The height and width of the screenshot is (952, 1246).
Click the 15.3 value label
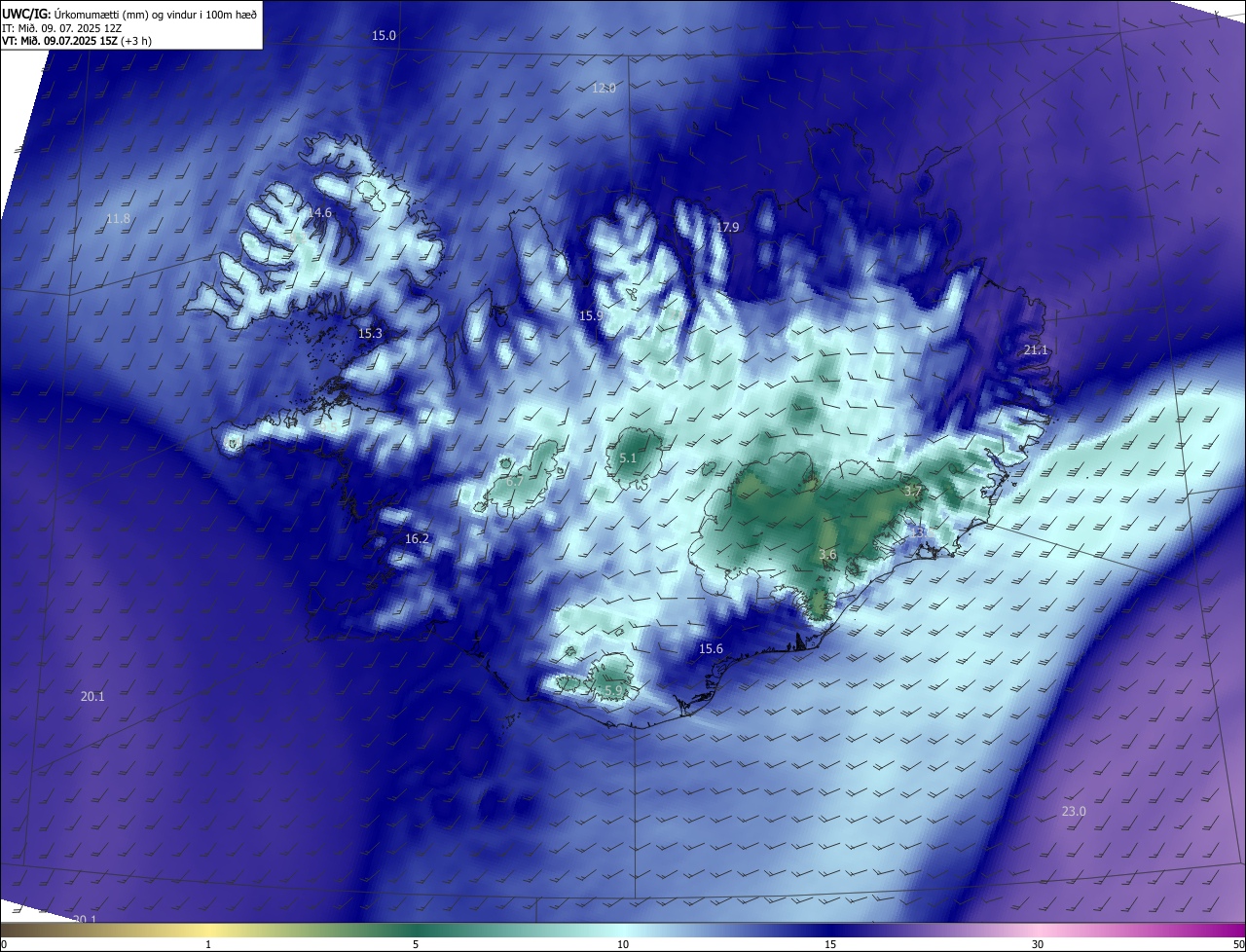point(370,333)
